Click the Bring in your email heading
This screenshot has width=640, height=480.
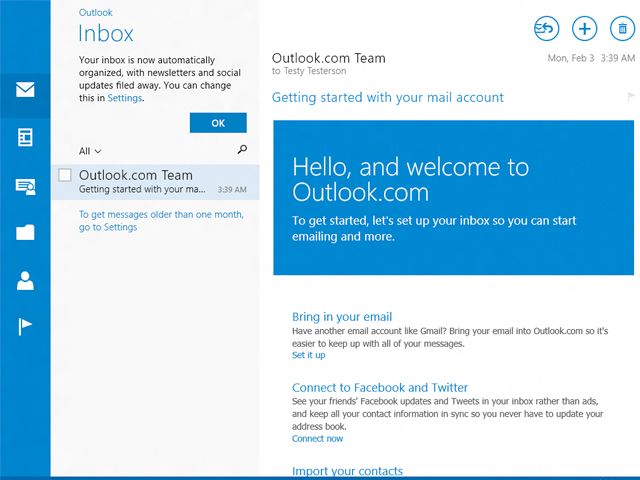point(342,317)
